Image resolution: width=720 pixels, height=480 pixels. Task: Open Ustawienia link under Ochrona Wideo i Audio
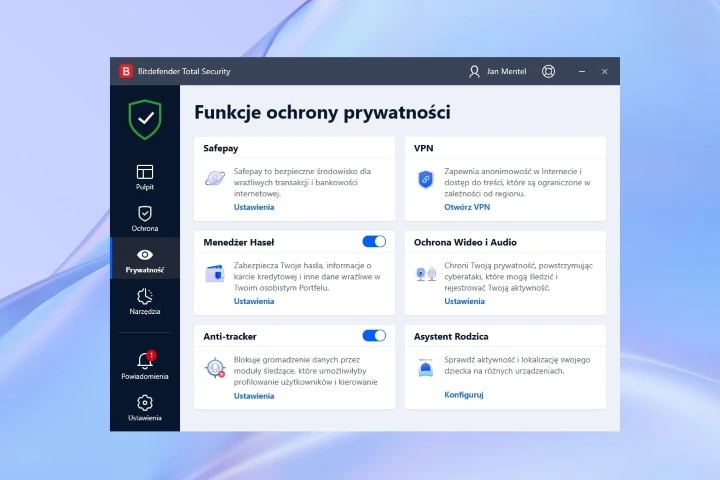[464, 301]
